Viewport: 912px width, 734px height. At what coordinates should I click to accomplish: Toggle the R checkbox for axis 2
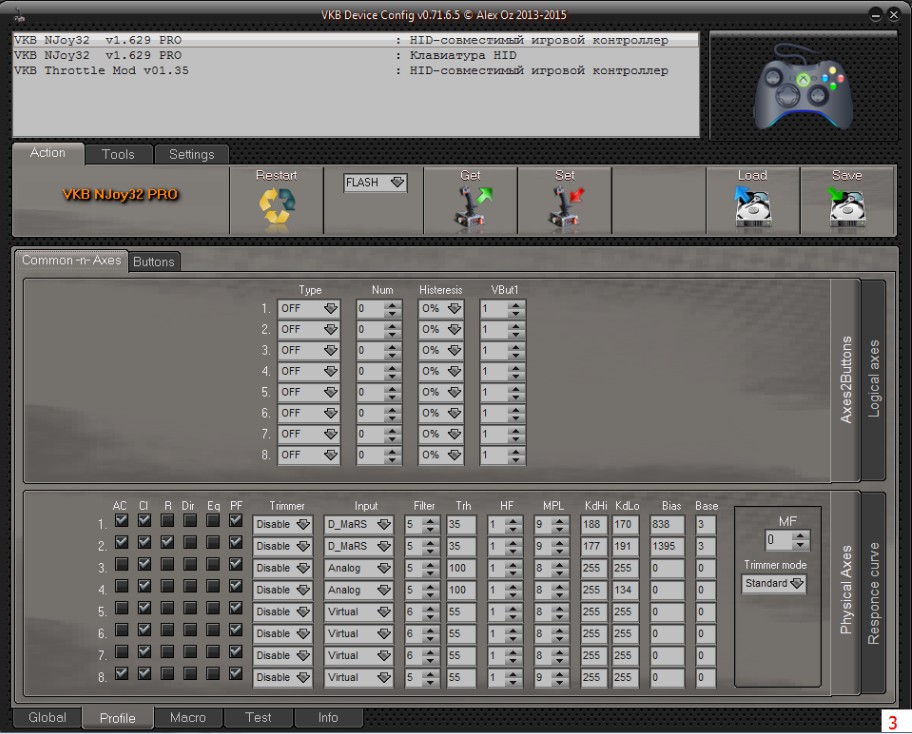point(168,542)
